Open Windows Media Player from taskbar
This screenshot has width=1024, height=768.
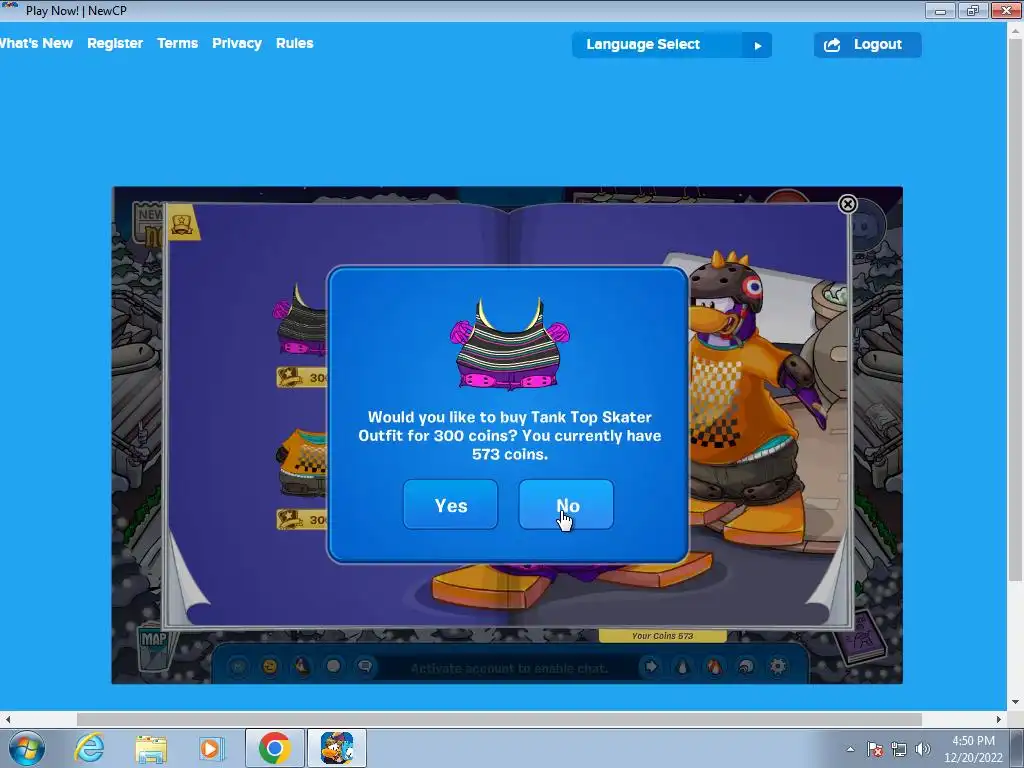tap(211, 748)
